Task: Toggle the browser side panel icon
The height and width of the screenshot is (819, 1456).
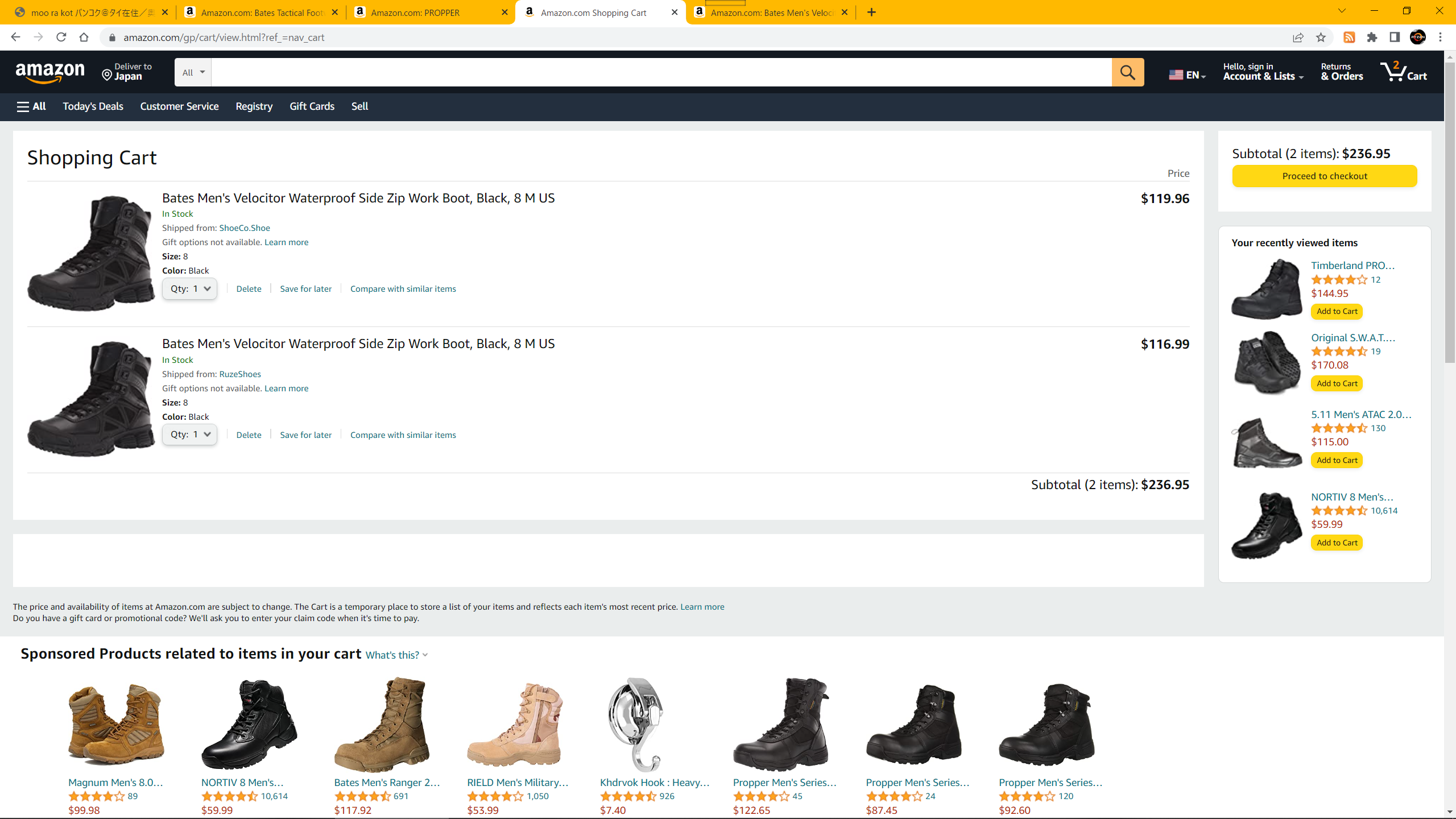Action: tap(1395, 37)
